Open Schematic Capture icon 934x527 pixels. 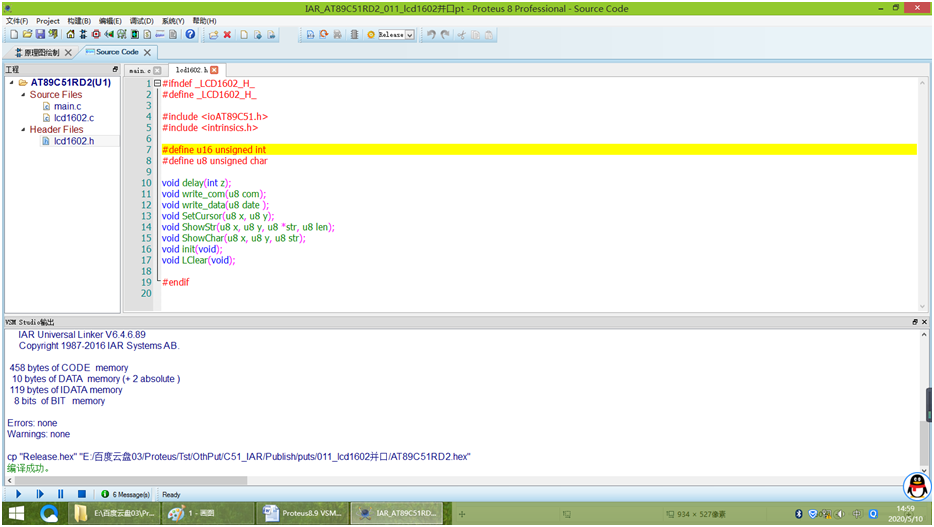pos(83,35)
